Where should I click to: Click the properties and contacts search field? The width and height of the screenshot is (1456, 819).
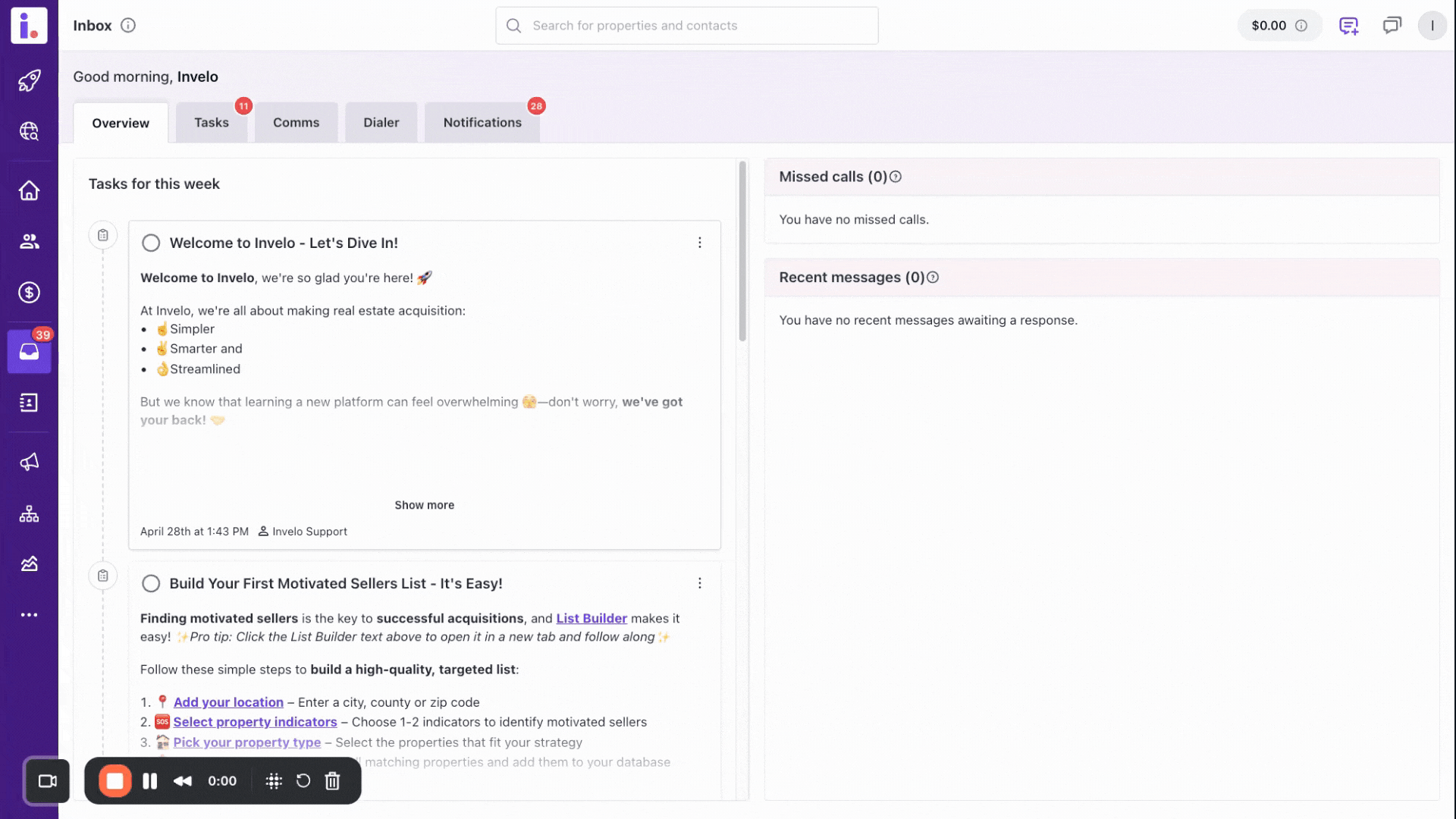tap(686, 25)
